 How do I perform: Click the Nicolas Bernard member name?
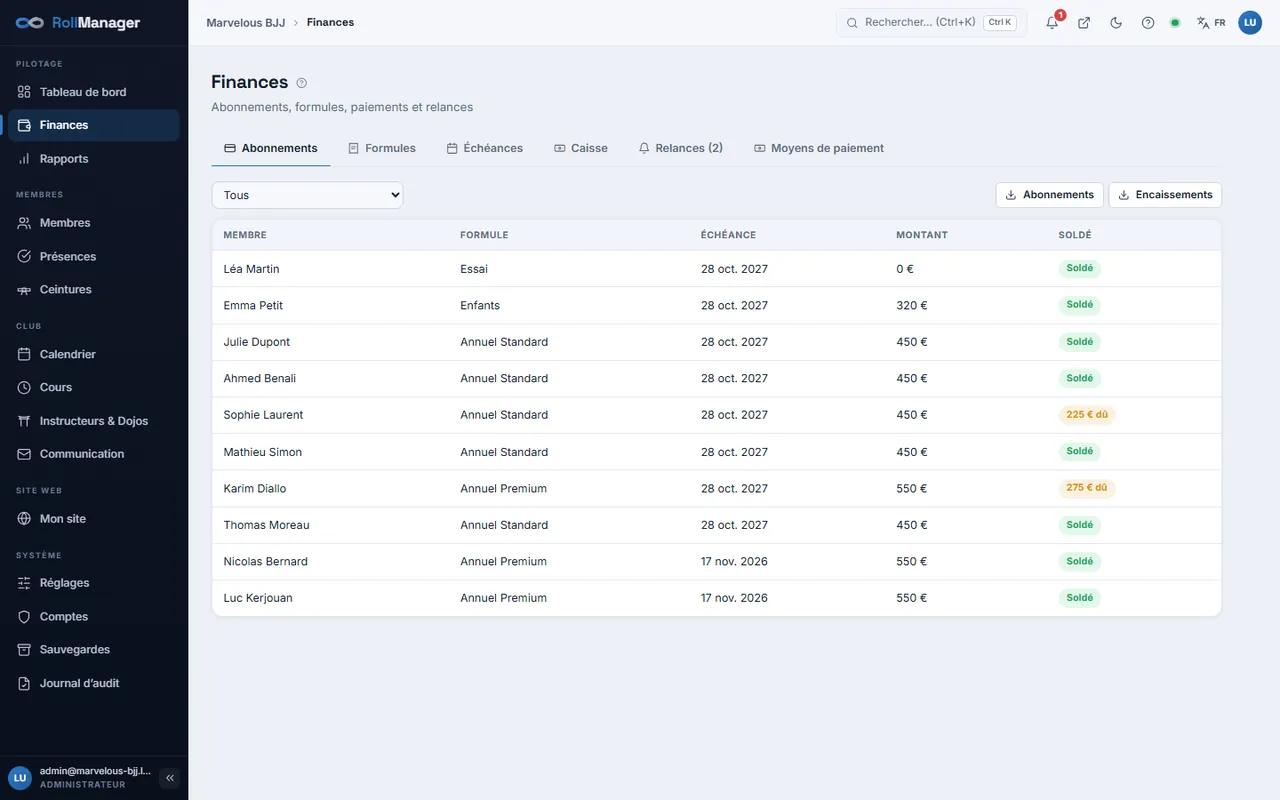coord(265,562)
